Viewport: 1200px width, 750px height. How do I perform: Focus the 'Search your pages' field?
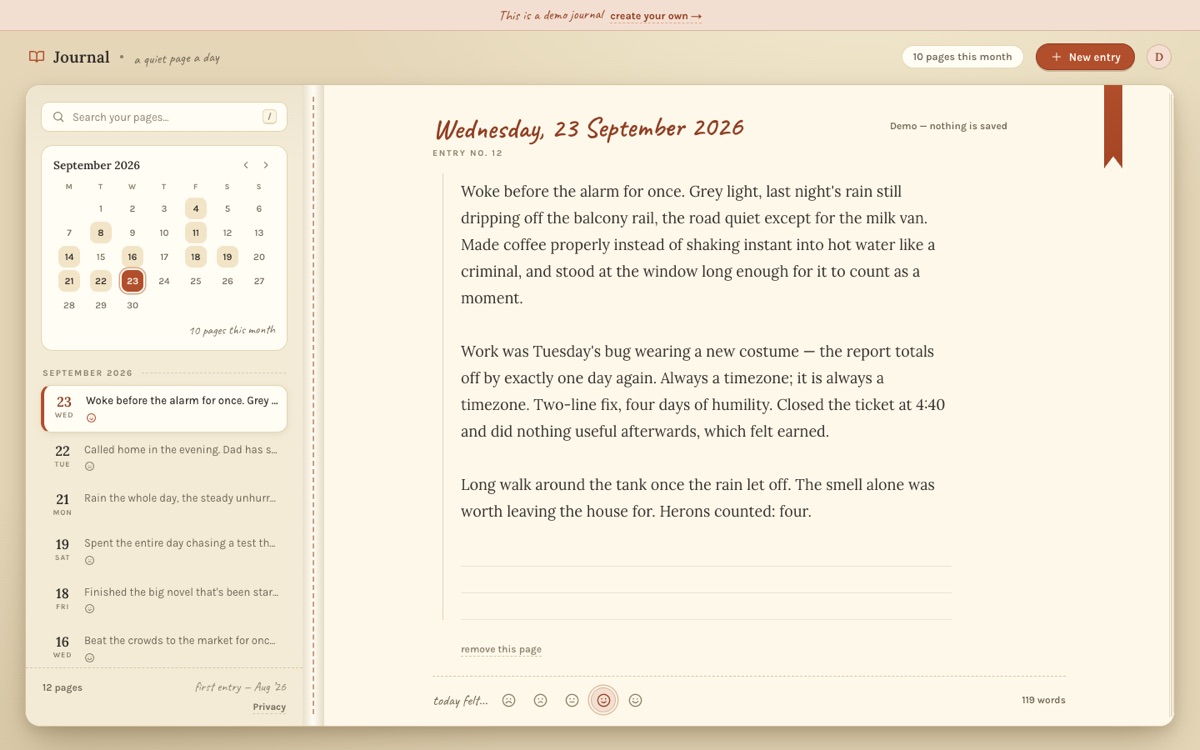[164, 117]
